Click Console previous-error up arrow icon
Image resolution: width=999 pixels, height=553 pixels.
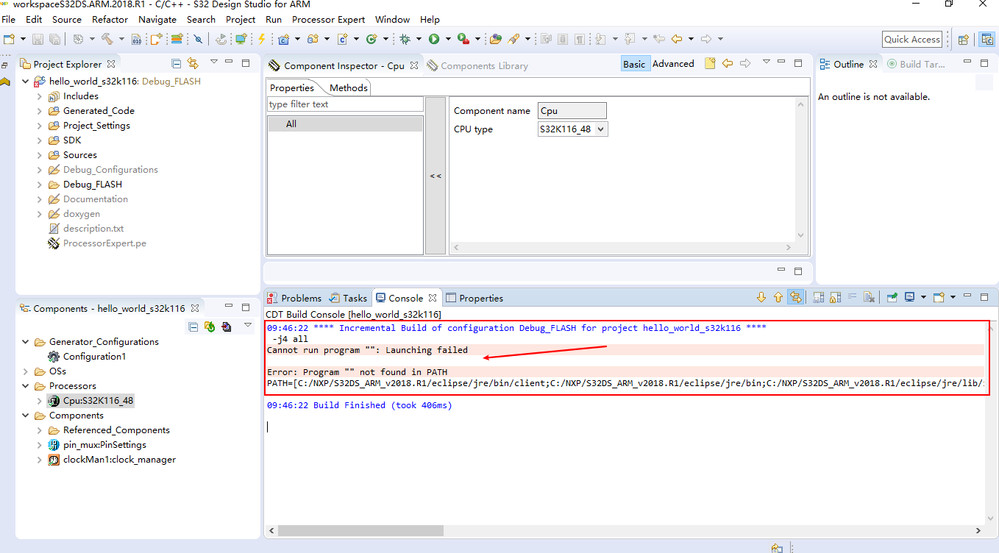coord(778,298)
